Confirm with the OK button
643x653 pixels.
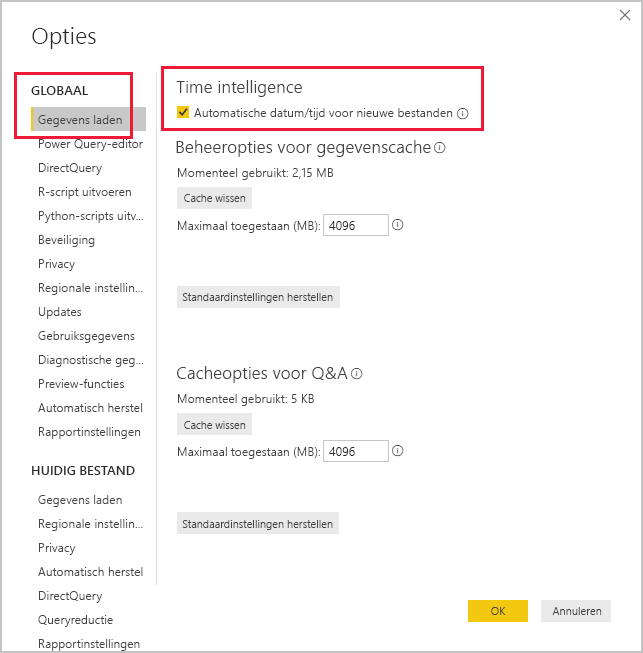click(498, 611)
